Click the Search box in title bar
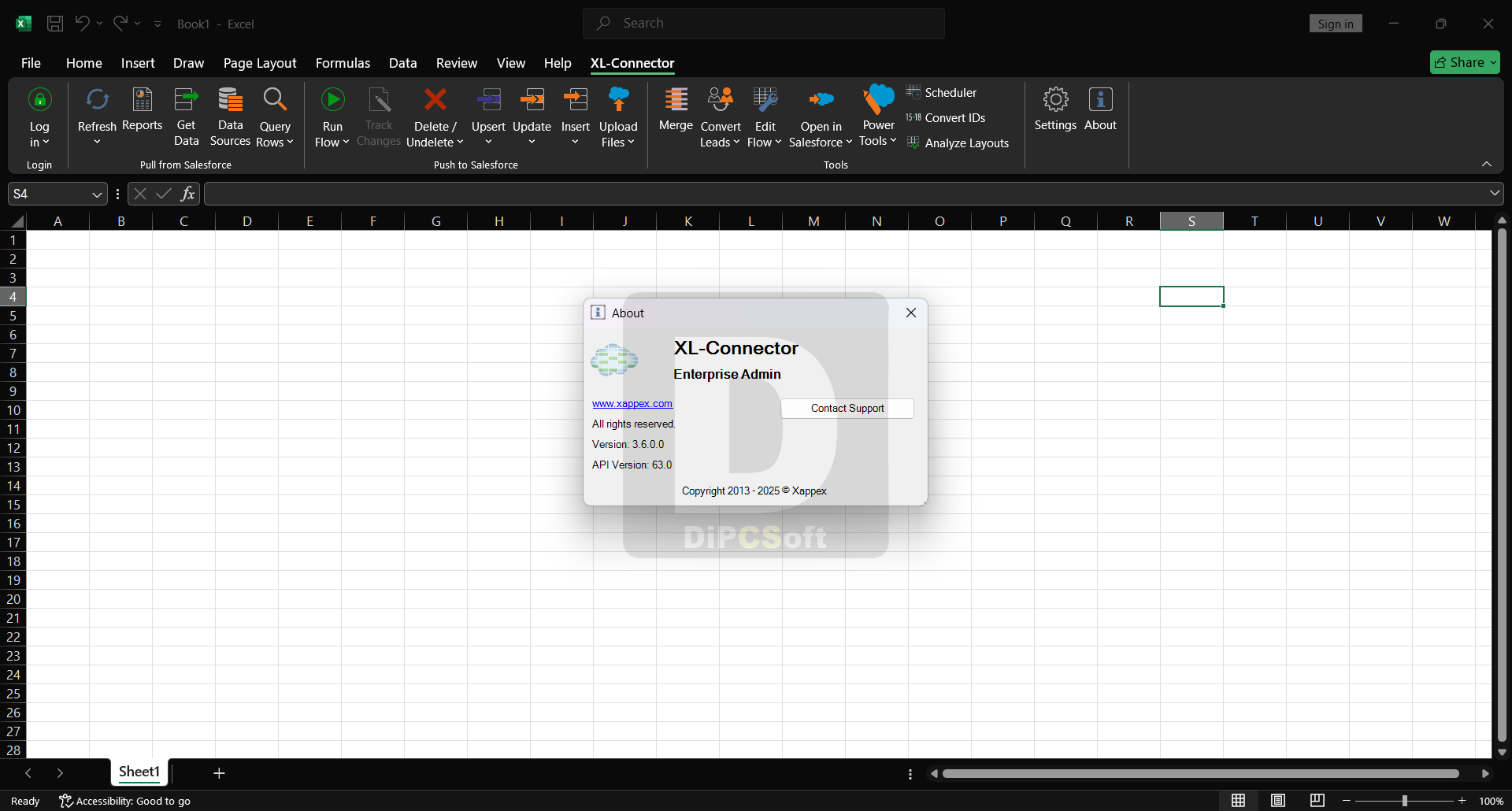The image size is (1512, 811). [x=764, y=24]
